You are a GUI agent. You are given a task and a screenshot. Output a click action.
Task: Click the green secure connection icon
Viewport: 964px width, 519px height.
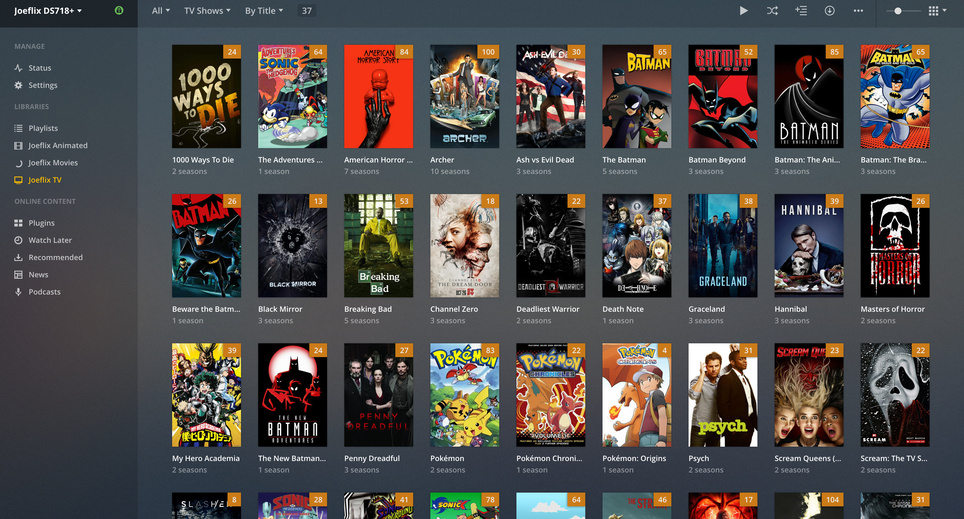coord(119,10)
